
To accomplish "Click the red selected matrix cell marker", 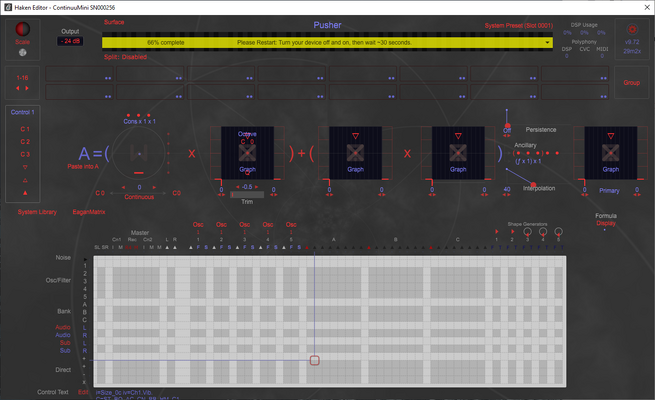I will point(315,360).
